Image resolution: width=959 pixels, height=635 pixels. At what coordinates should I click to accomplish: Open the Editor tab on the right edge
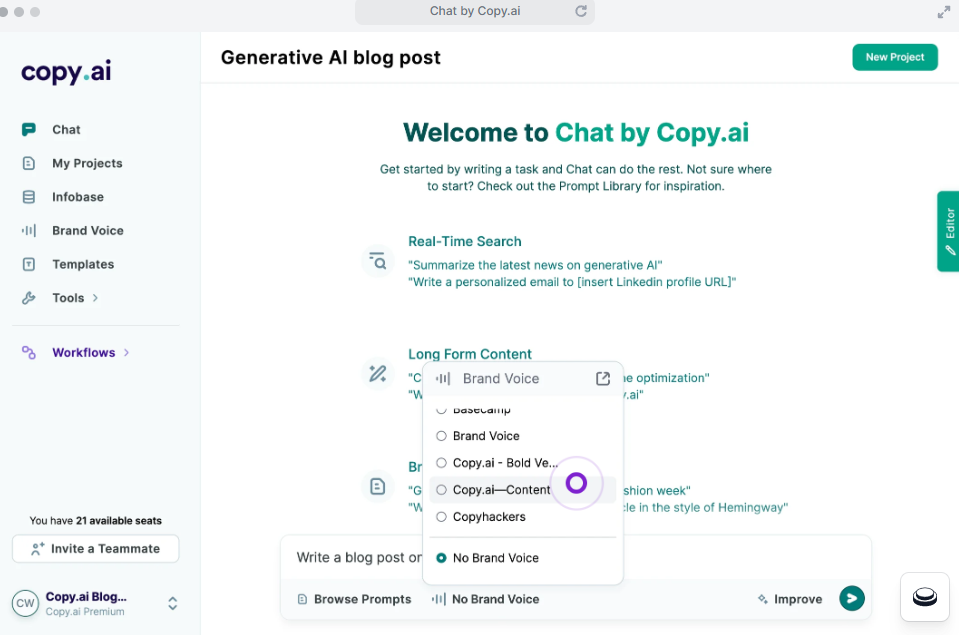(x=948, y=231)
